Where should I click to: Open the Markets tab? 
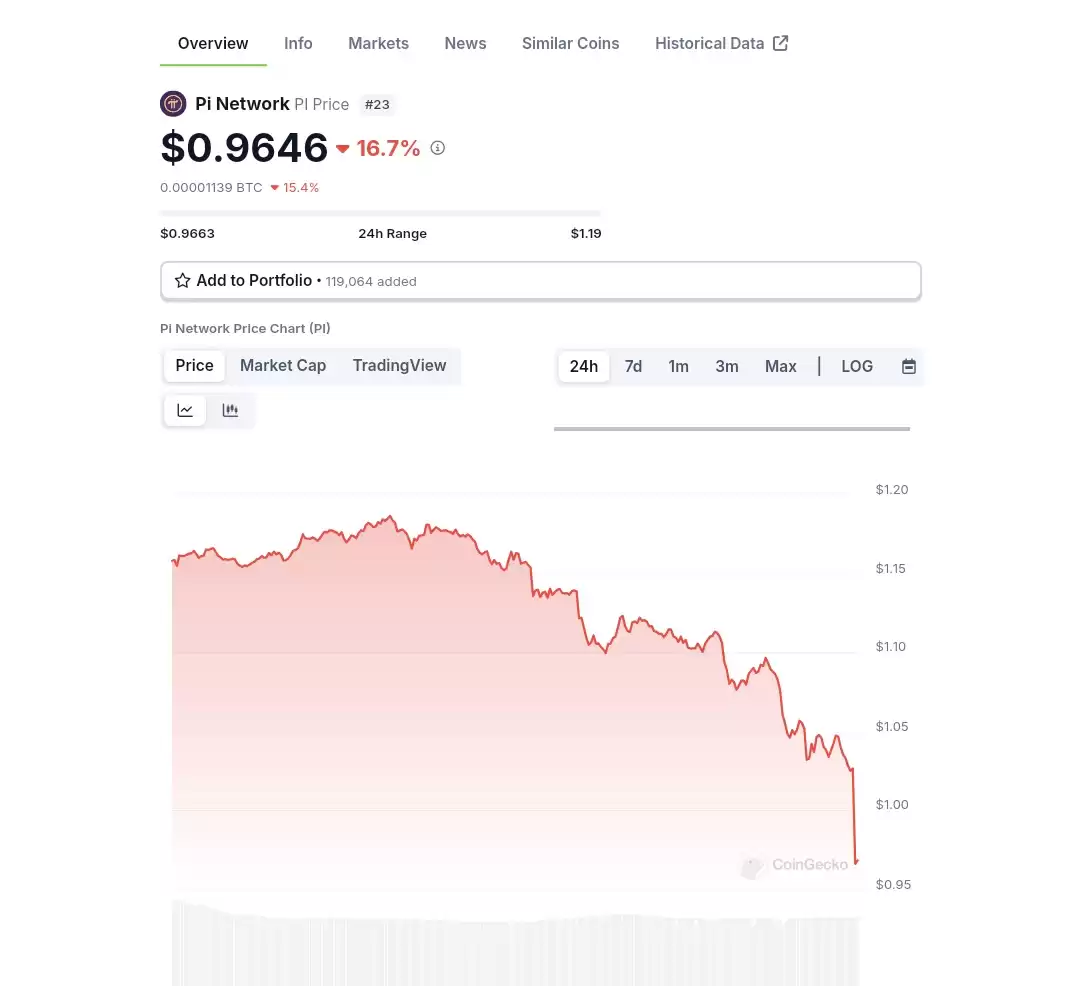378,43
